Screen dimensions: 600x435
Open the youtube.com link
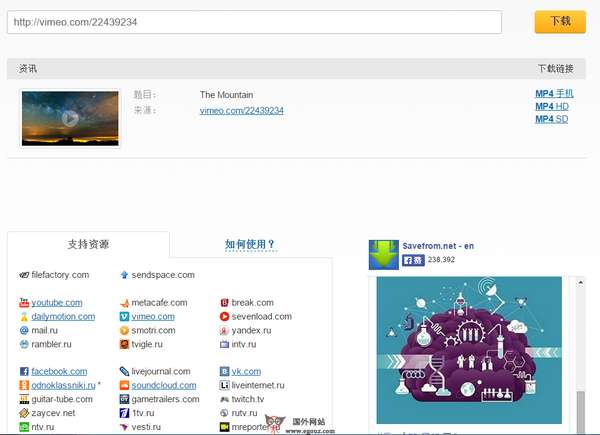pos(57,303)
